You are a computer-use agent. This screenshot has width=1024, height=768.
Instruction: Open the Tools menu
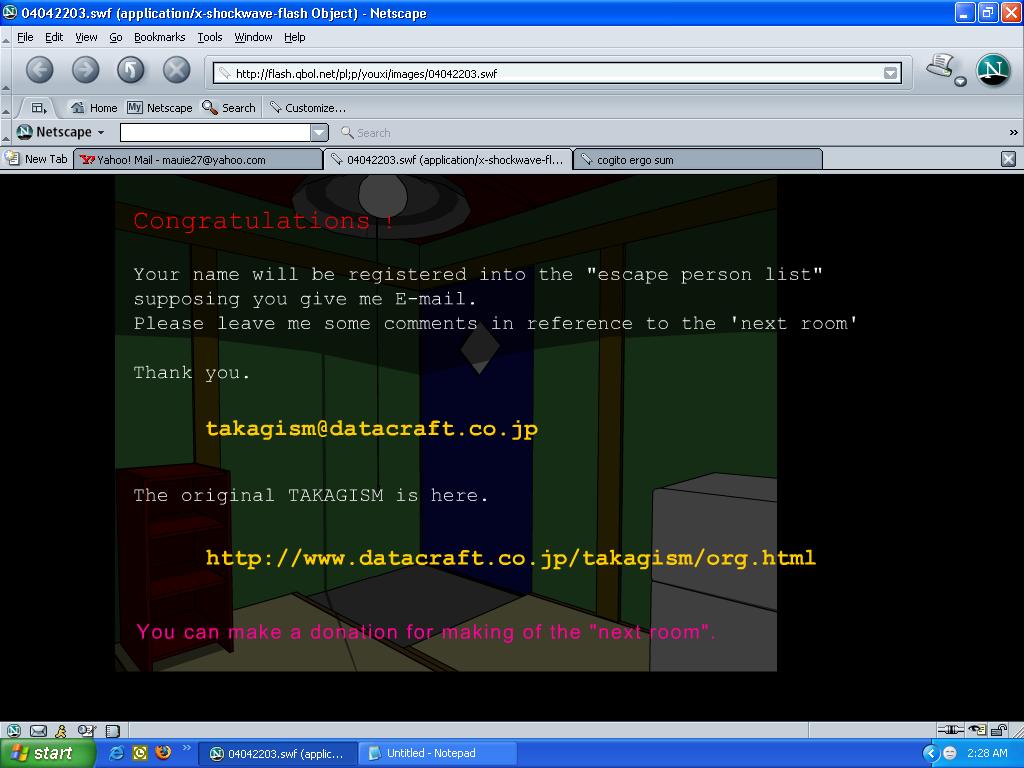(210, 37)
